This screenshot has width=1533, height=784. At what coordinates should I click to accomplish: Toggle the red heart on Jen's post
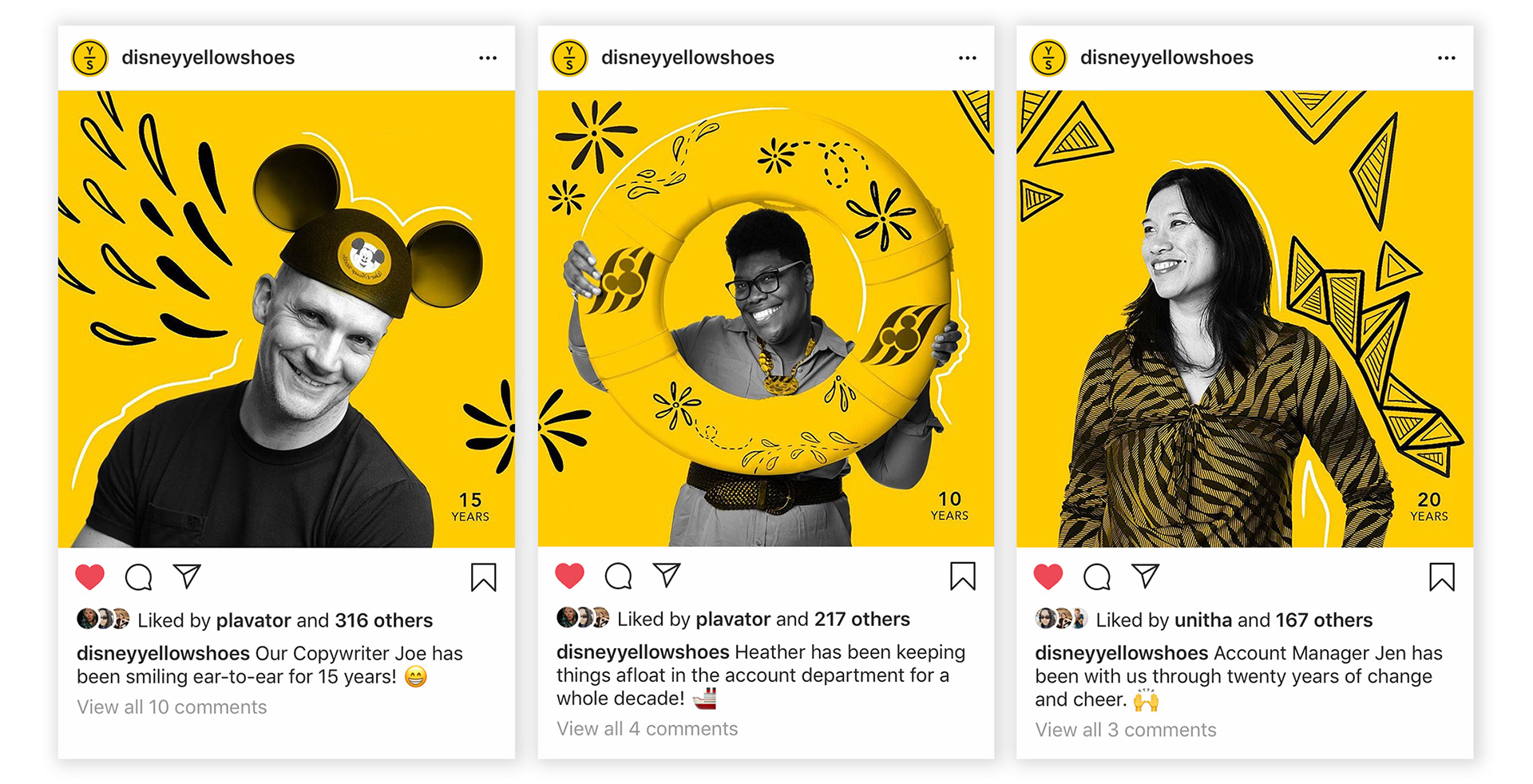(x=1048, y=576)
